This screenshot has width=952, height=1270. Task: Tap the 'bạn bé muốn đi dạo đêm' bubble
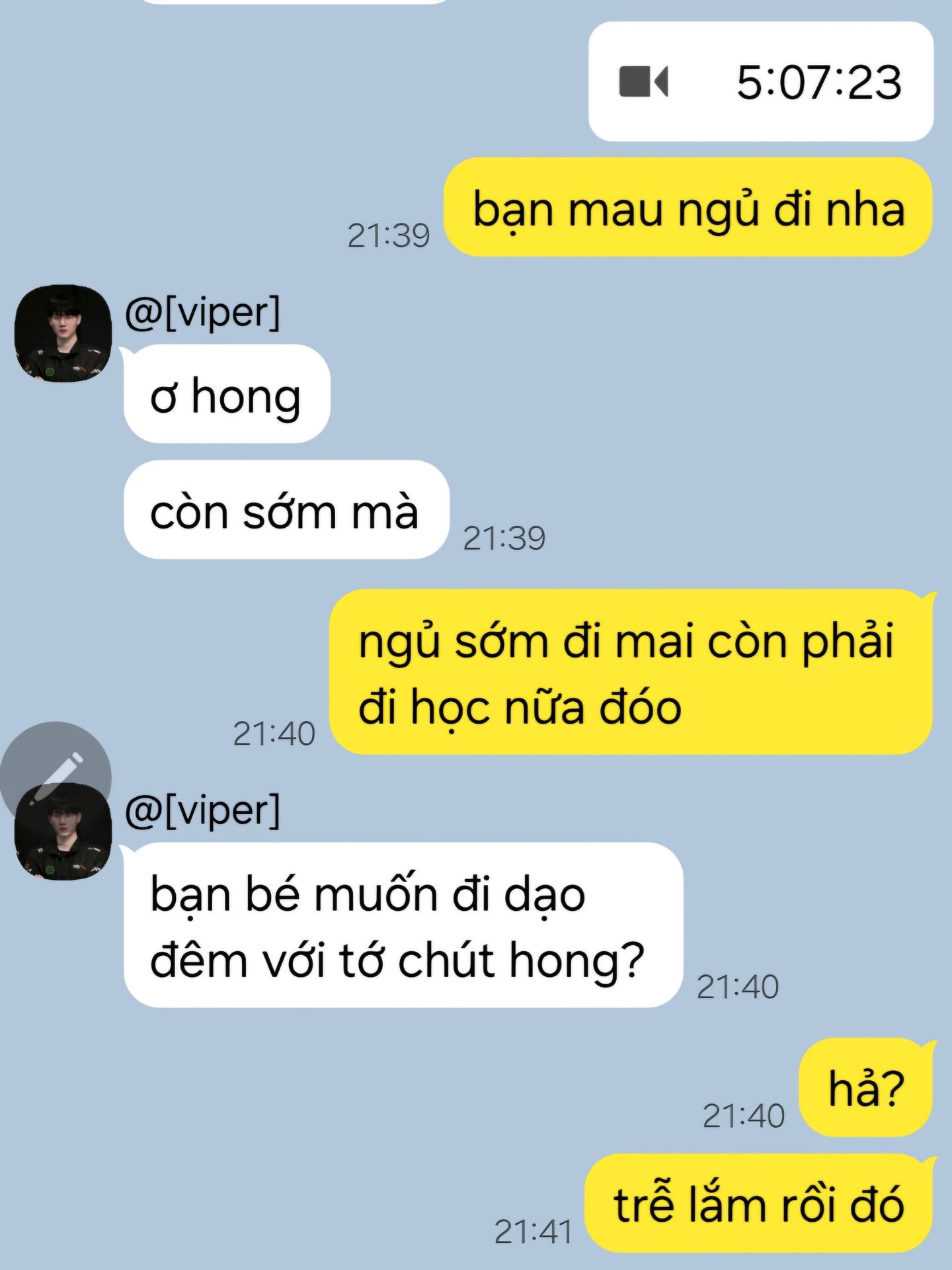point(403,925)
